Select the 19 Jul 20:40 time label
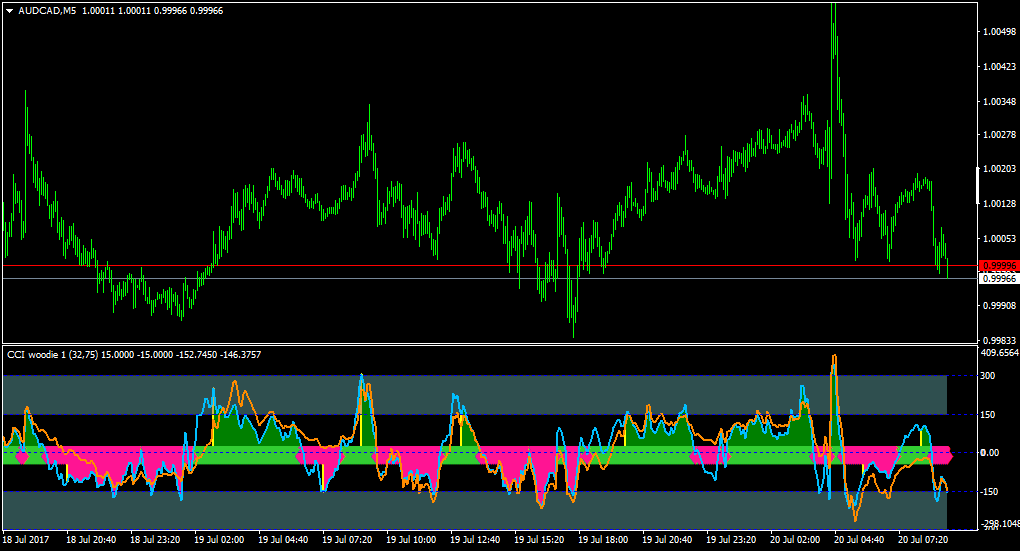Screen dimensions: 1020x551 (667, 540)
